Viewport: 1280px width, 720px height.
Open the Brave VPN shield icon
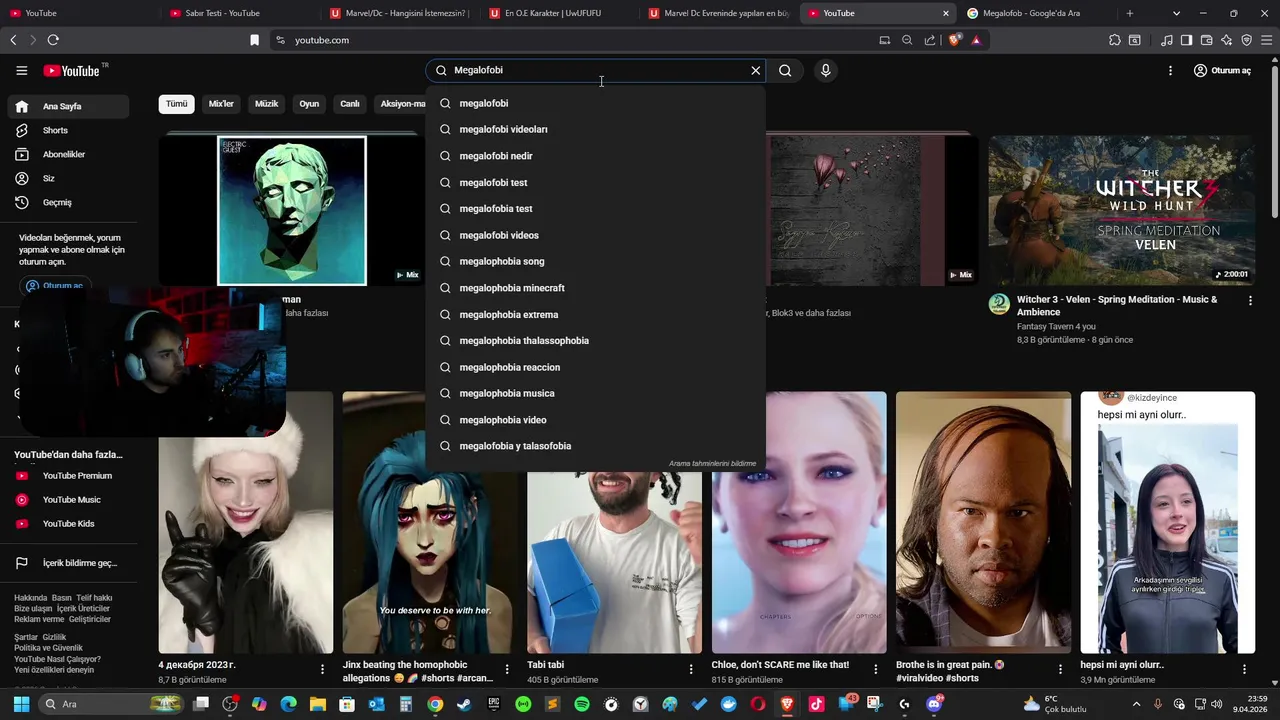(x=1247, y=40)
